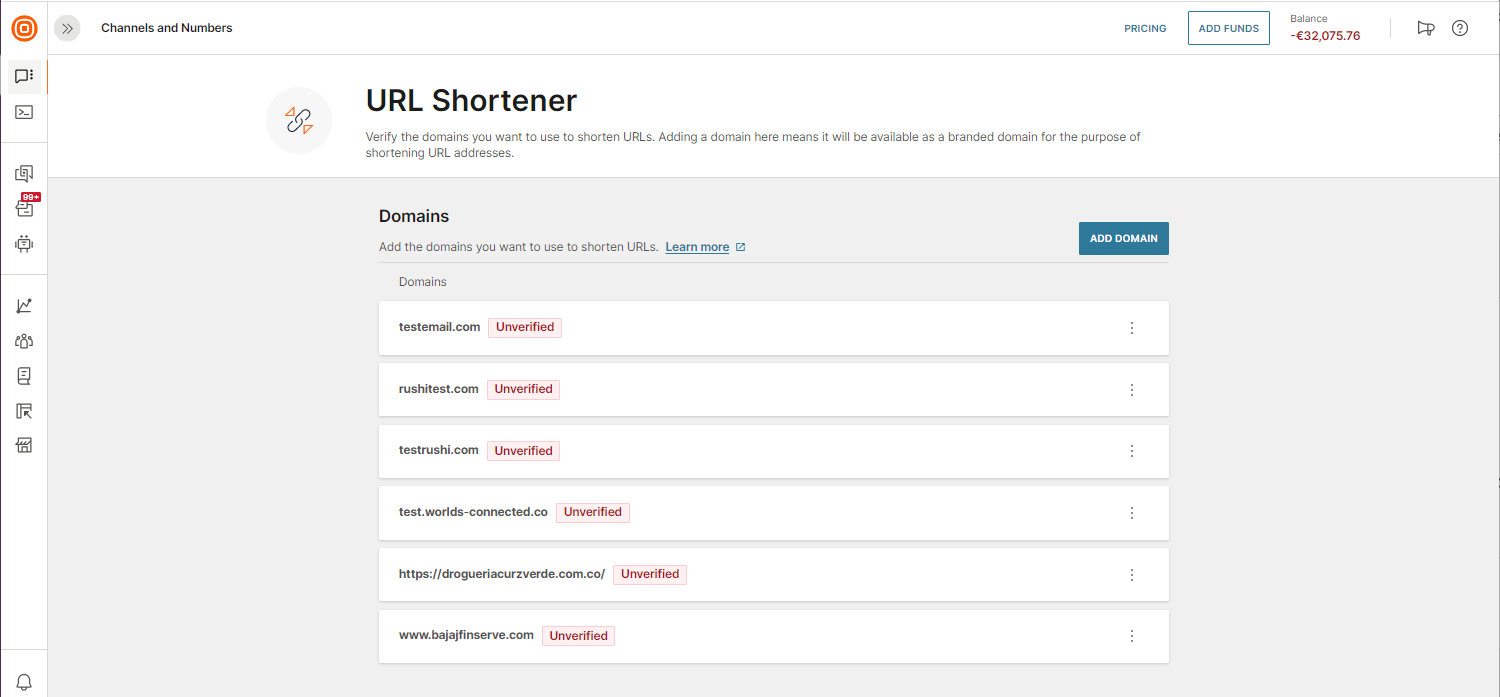Select the test.worlds-connected.co domain row
The height and width of the screenshot is (697, 1500).
point(774,513)
